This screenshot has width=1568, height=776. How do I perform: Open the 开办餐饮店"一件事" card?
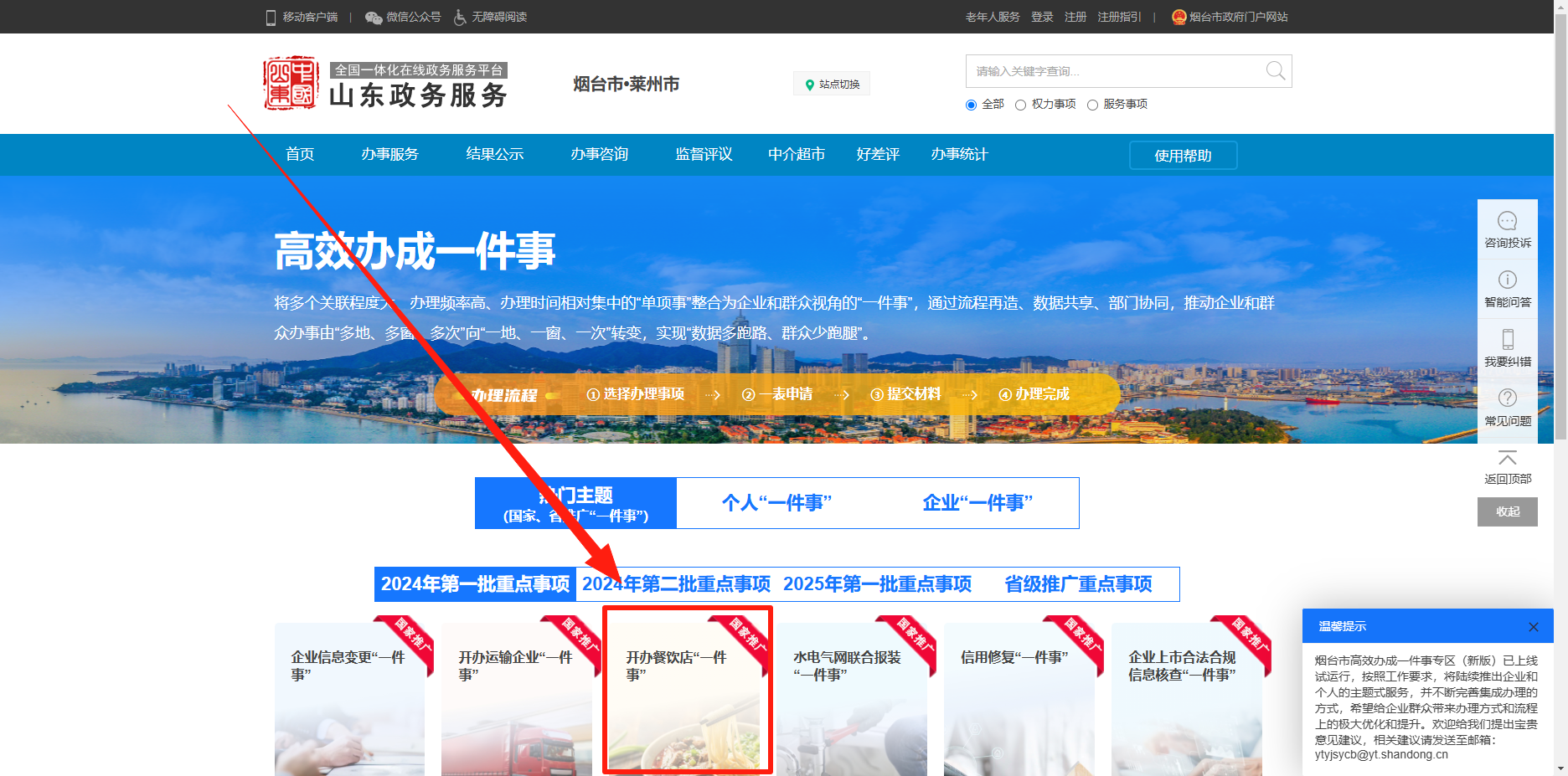tap(687, 691)
